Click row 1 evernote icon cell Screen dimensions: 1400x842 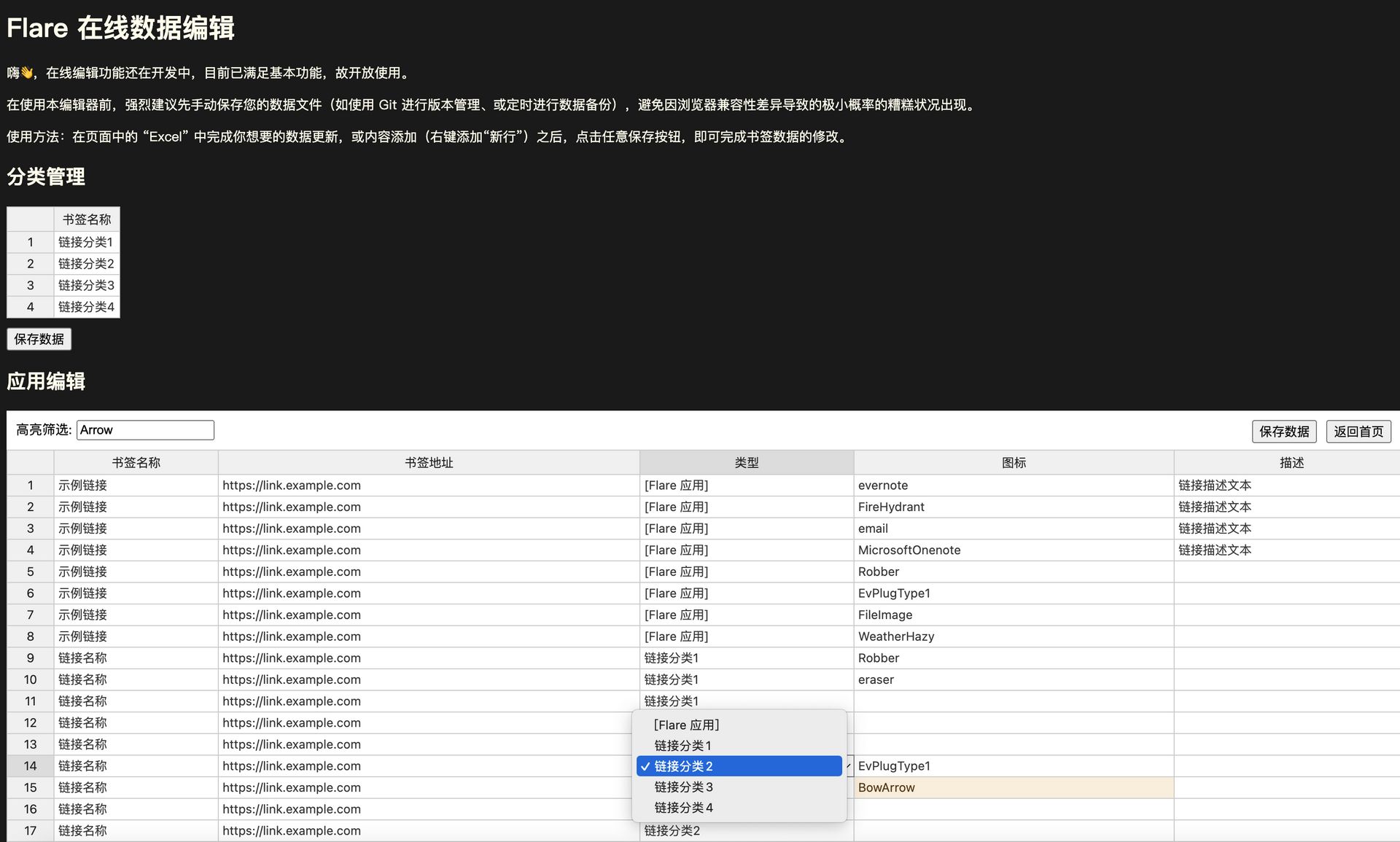click(1013, 486)
